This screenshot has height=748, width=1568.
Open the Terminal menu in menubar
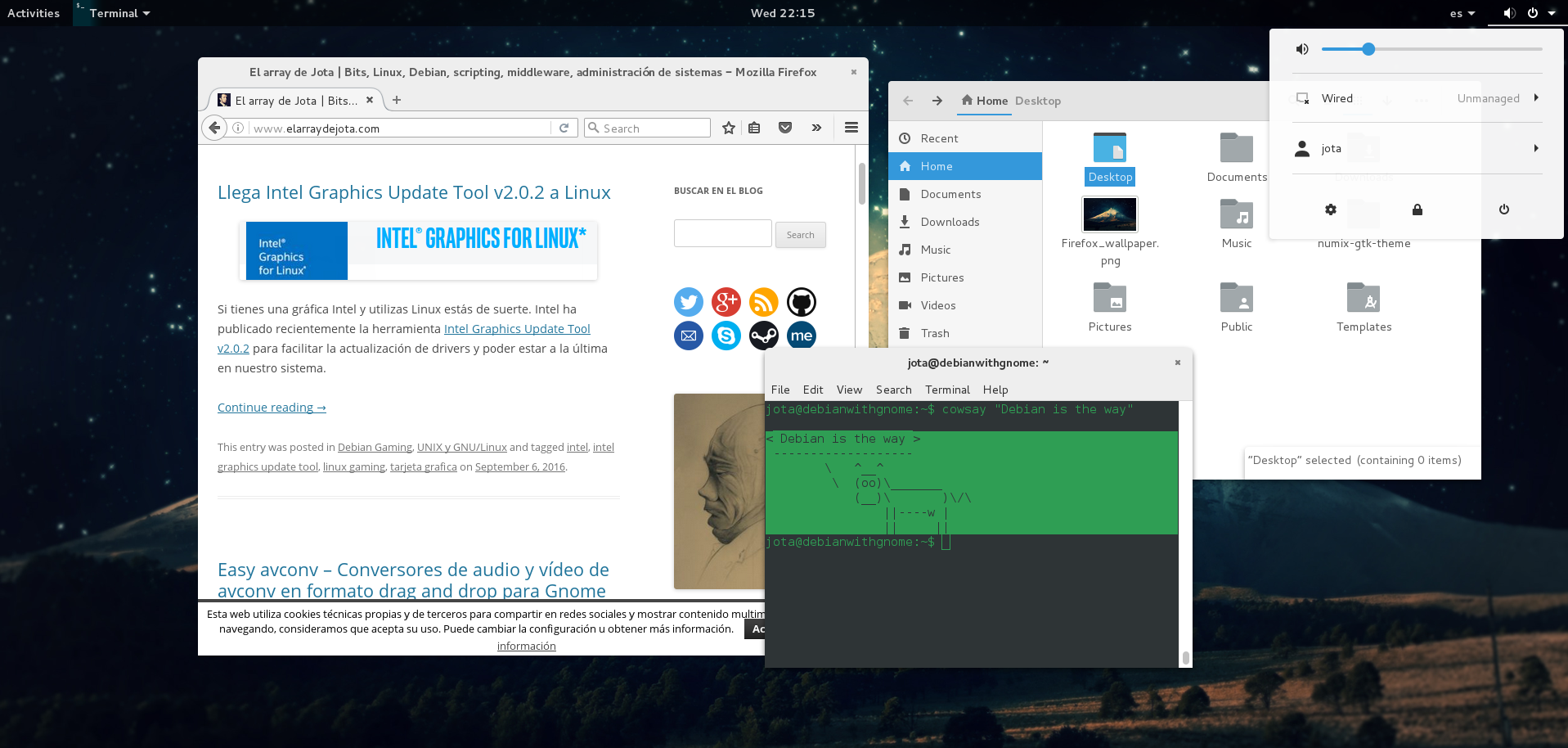tap(947, 390)
